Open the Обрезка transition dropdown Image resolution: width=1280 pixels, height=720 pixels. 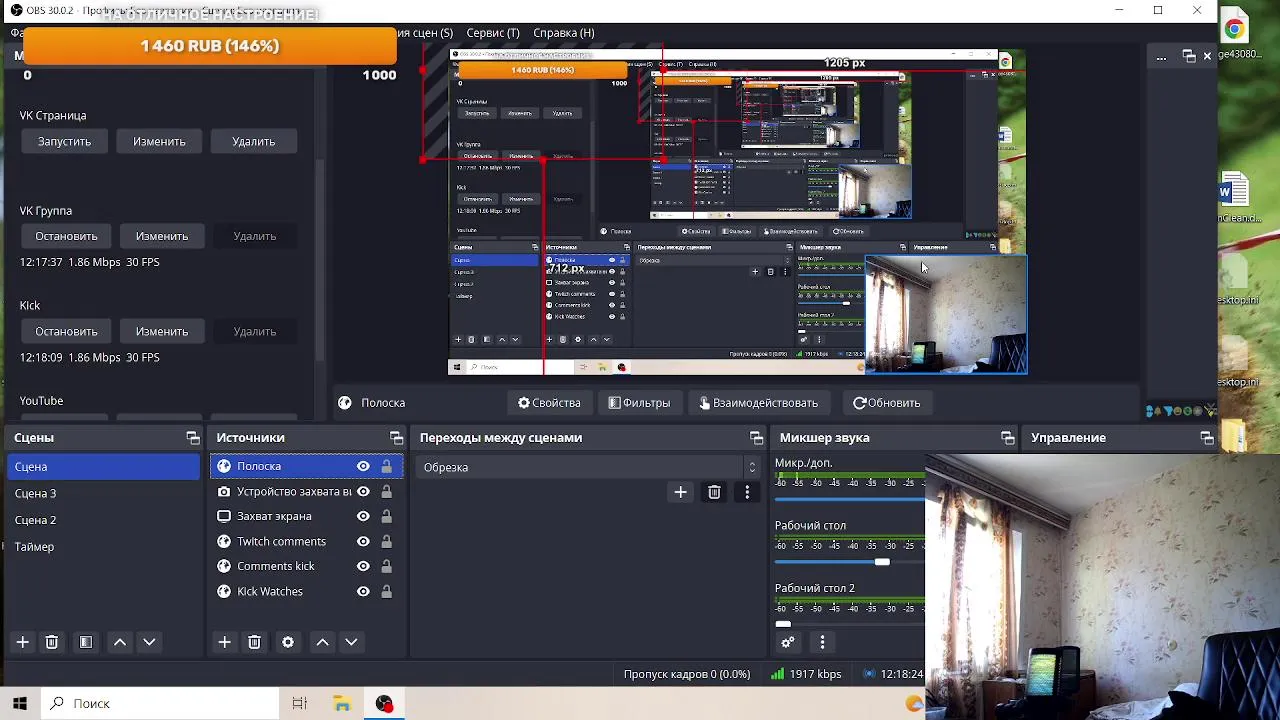(587, 467)
